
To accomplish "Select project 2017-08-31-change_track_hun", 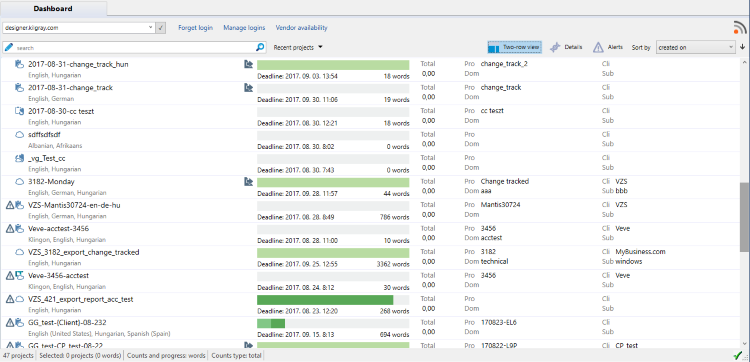I will click(78, 64).
